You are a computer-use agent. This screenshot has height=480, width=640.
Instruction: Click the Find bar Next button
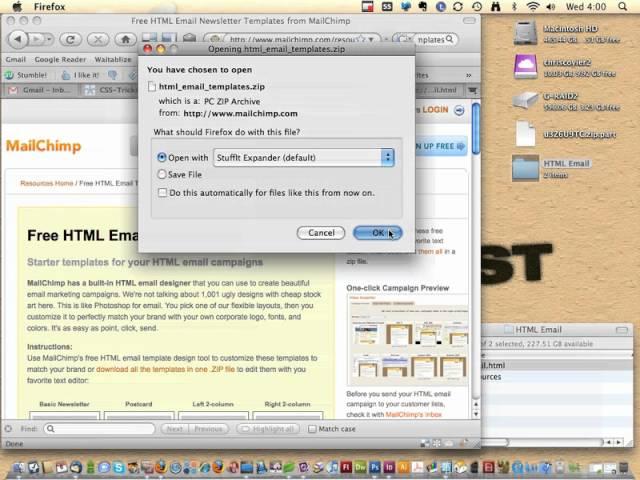pos(174,429)
